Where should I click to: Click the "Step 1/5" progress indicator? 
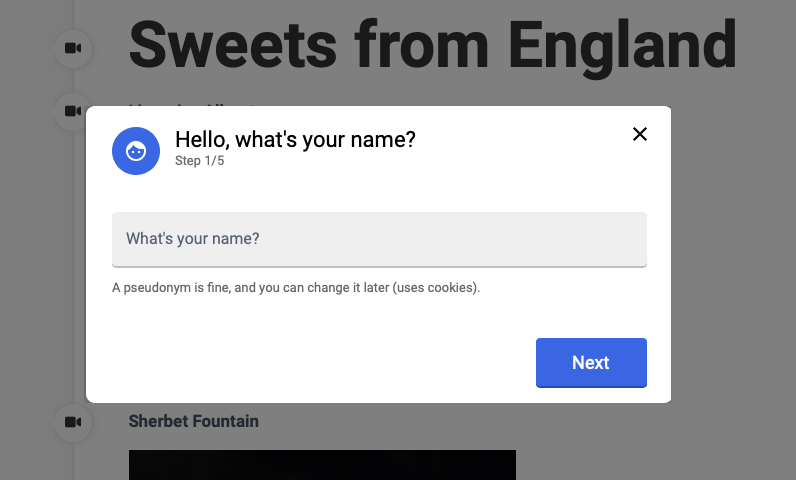point(200,161)
